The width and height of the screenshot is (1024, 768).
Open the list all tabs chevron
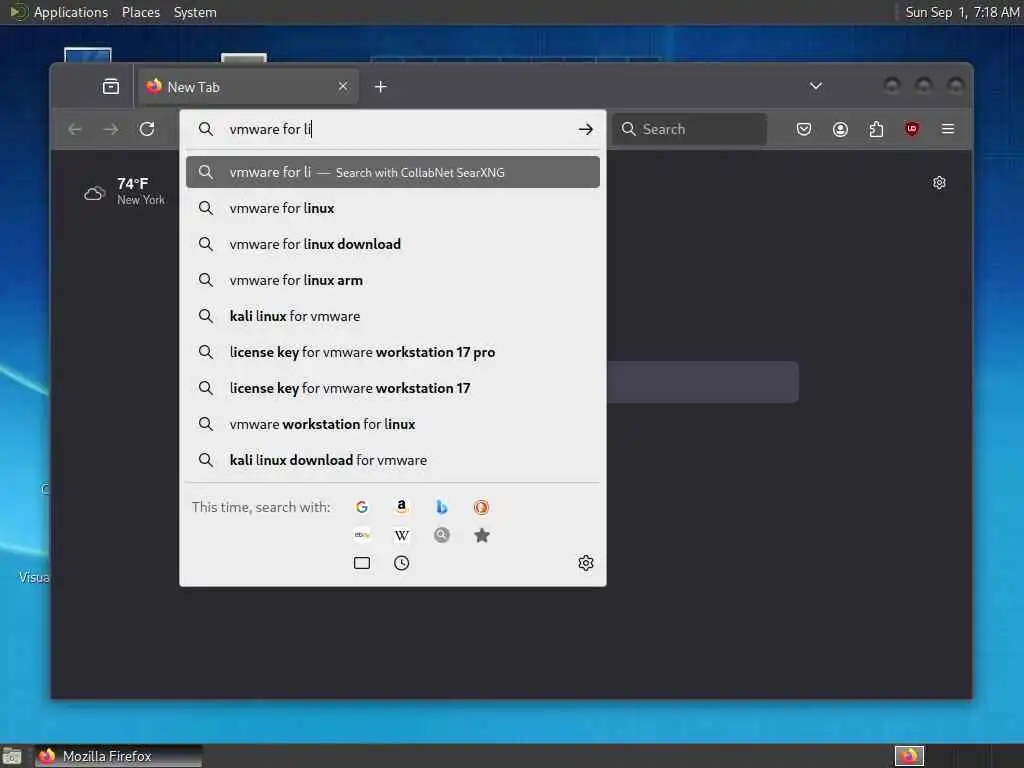pyautogui.click(x=816, y=86)
